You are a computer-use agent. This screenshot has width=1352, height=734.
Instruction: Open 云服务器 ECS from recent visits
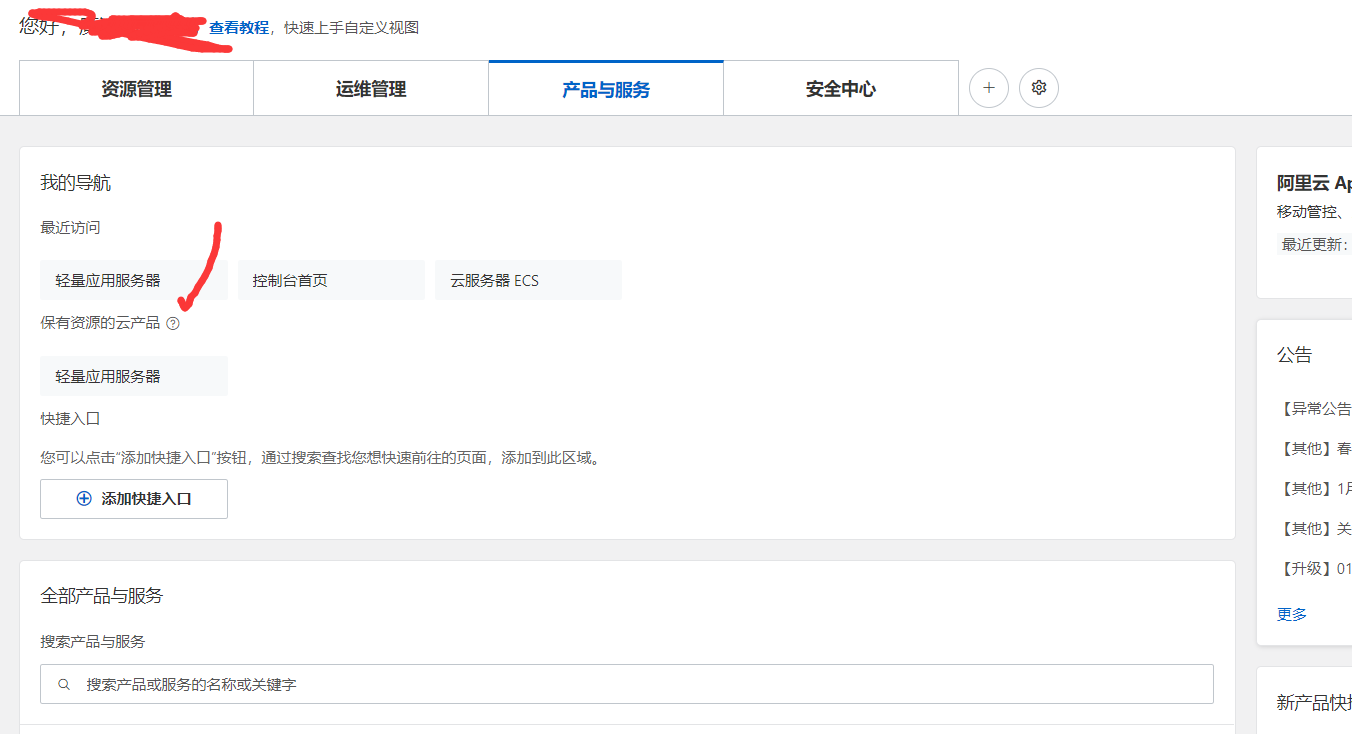(x=528, y=280)
